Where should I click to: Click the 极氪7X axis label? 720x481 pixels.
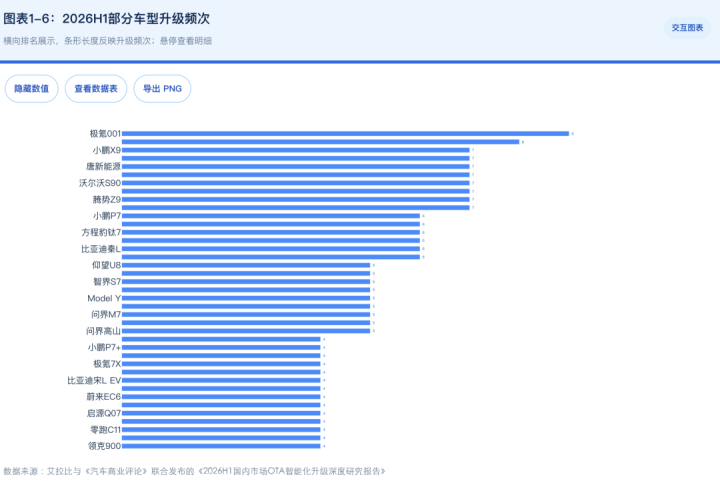(x=107, y=364)
